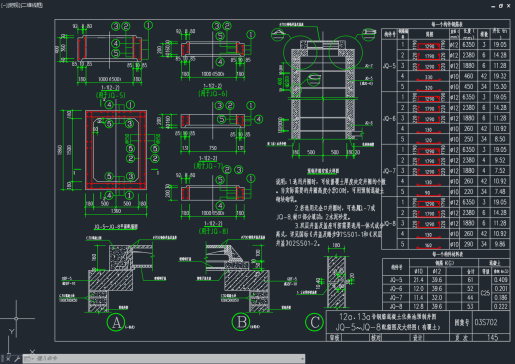Select the circled detail marker A
Screen dimensions: 515x364
pyautogui.click(x=116, y=322)
